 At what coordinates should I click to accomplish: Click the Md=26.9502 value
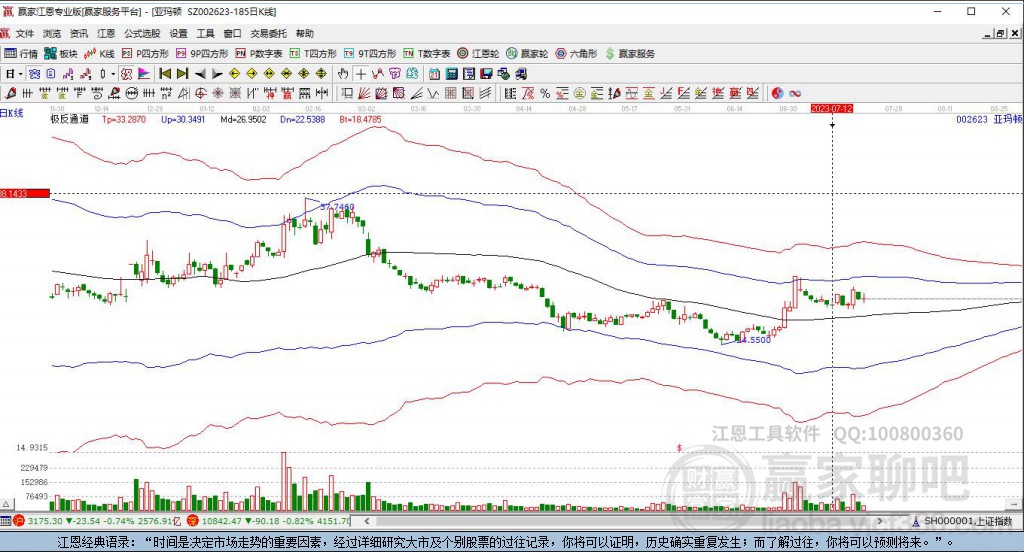pos(243,120)
